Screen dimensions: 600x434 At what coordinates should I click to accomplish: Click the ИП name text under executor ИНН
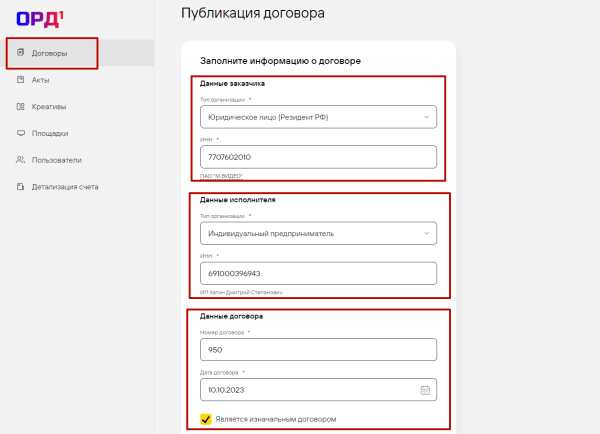pos(241,292)
